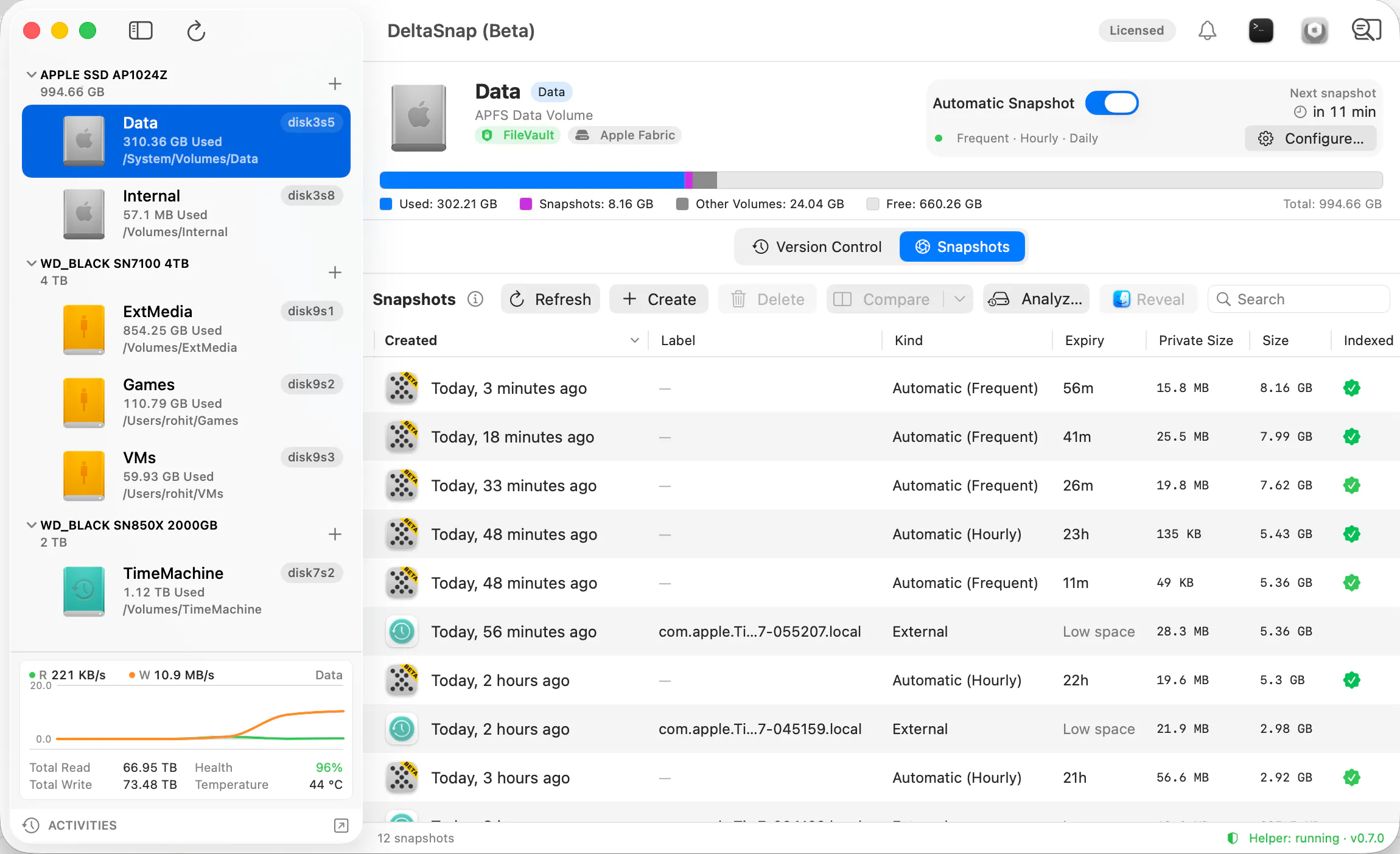Open ACTIVITIES in separate window icon
This screenshot has height=854, width=1400.
pos(341,825)
